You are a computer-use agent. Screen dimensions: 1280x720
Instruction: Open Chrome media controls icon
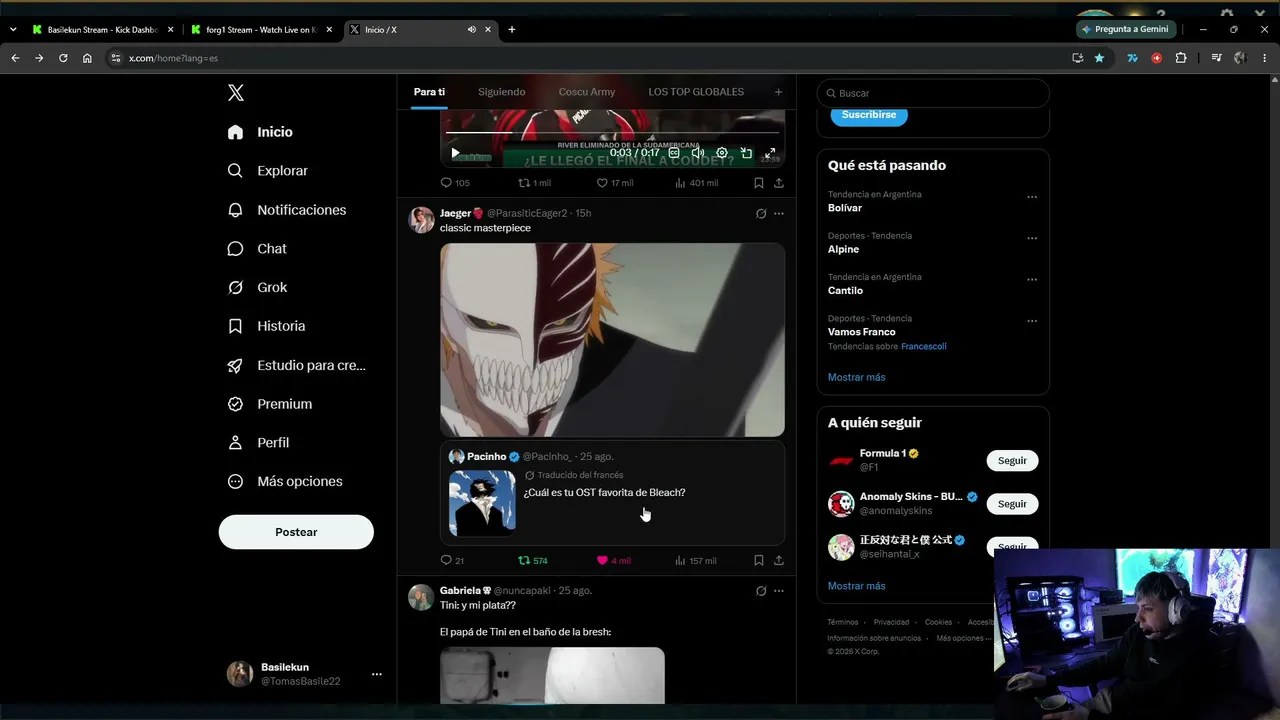click(1216, 58)
